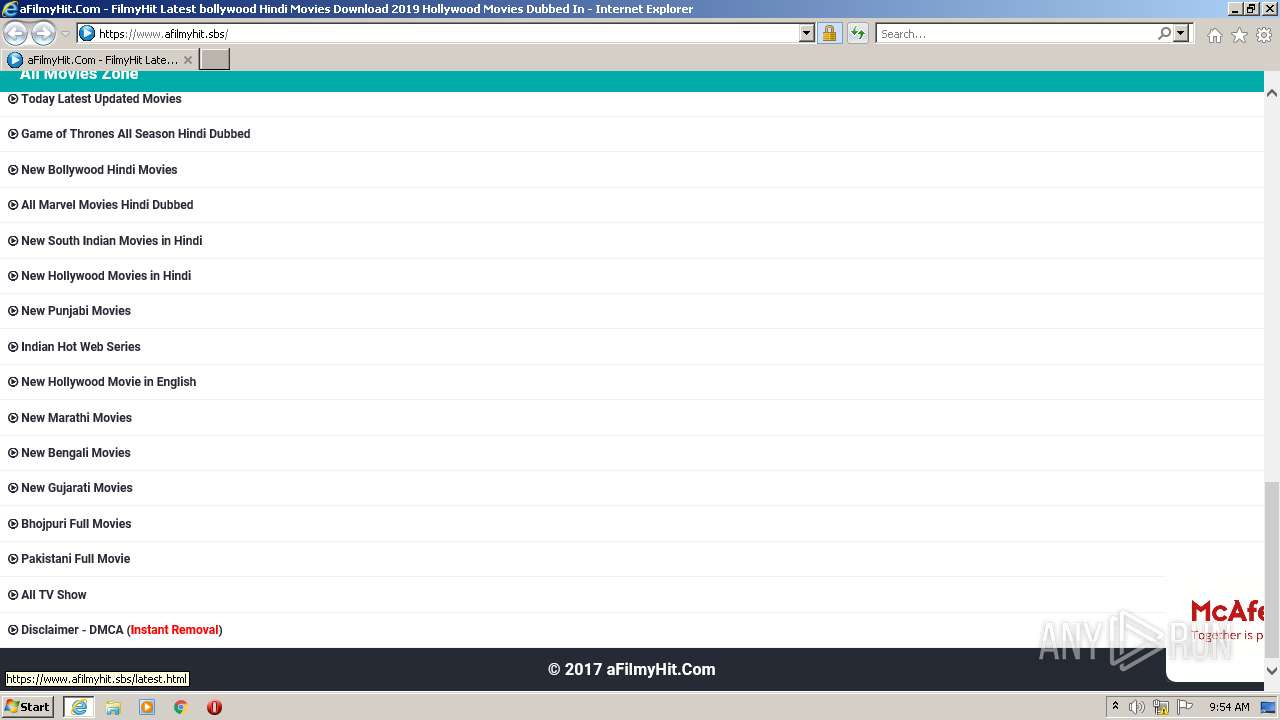This screenshot has height=720, width=1280.
Task: Click the Search box in toolbar
Action: click(1016, 33)
